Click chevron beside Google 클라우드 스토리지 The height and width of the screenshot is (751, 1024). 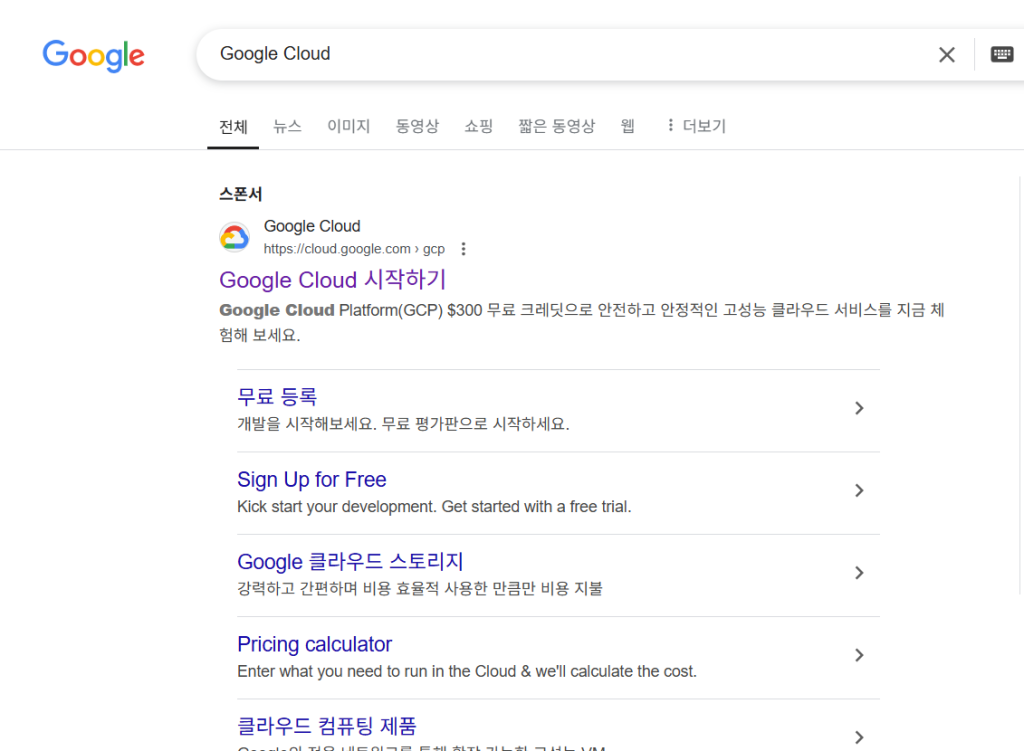click(x=858, y=573)
